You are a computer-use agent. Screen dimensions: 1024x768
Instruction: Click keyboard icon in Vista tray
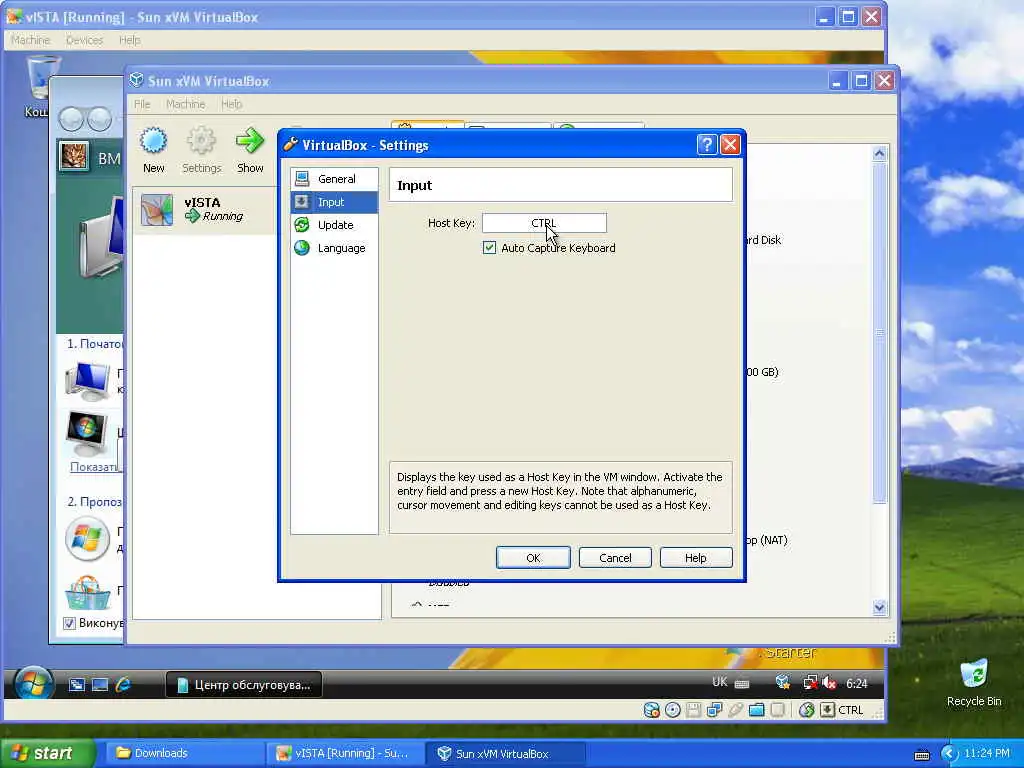(742, 684)
